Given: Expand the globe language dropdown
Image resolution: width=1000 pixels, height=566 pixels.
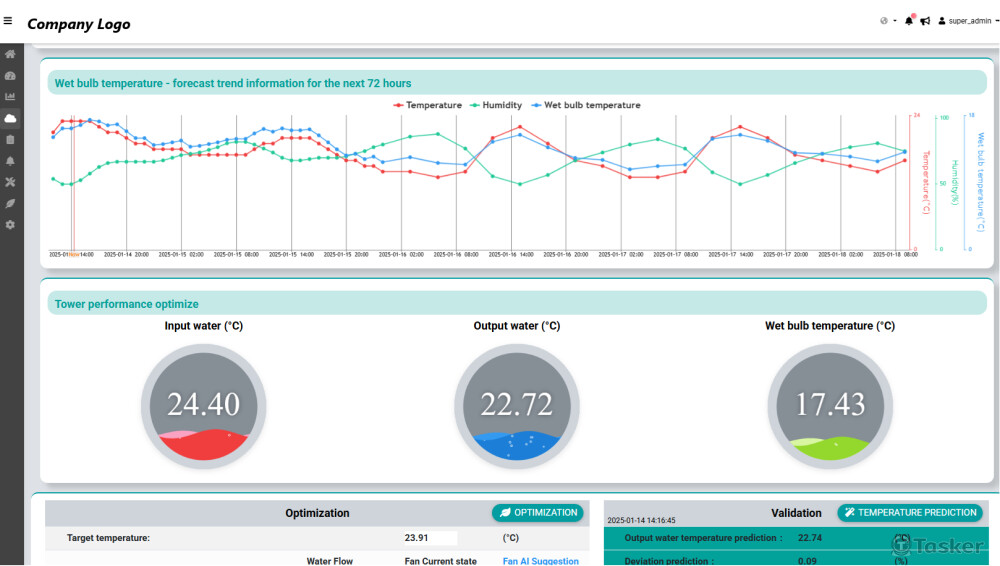Looking at the screenshot, I should tap(887, 21).
